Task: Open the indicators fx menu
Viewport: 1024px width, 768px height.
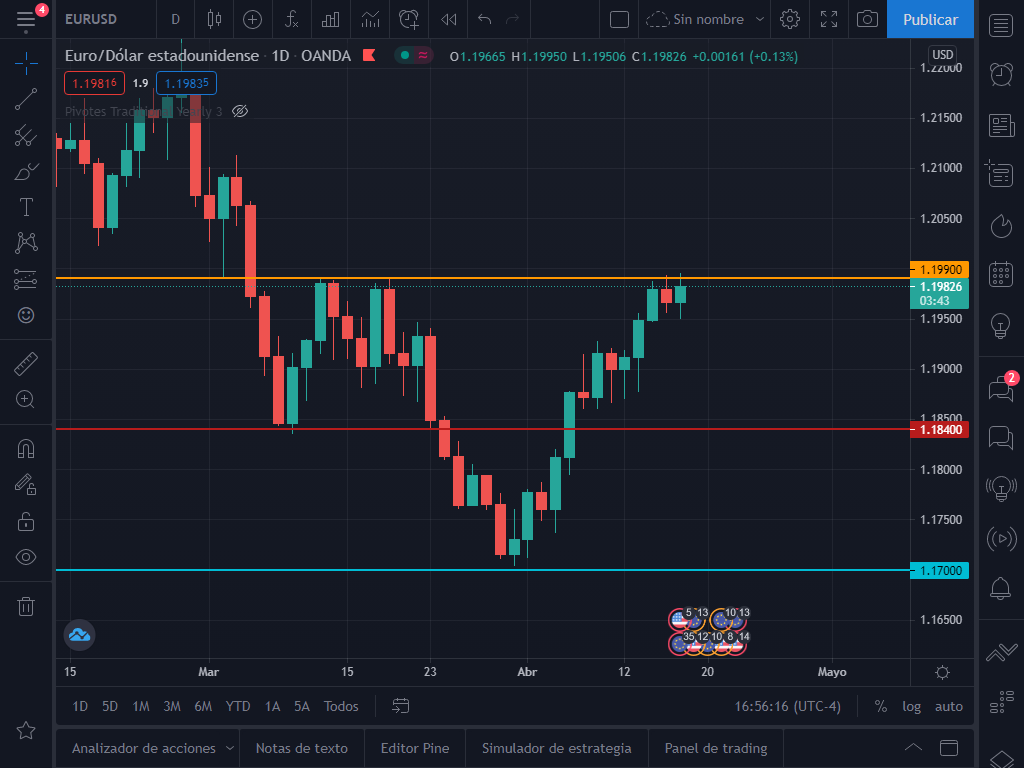Action: 291,20
